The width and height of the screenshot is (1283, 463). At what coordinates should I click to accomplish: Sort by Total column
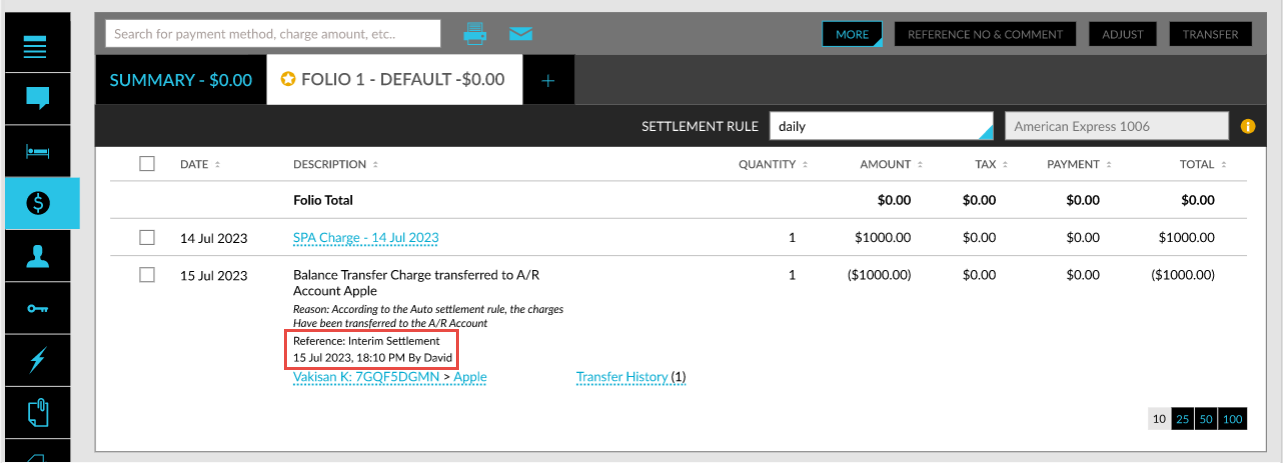click(x=1203, y=164)
